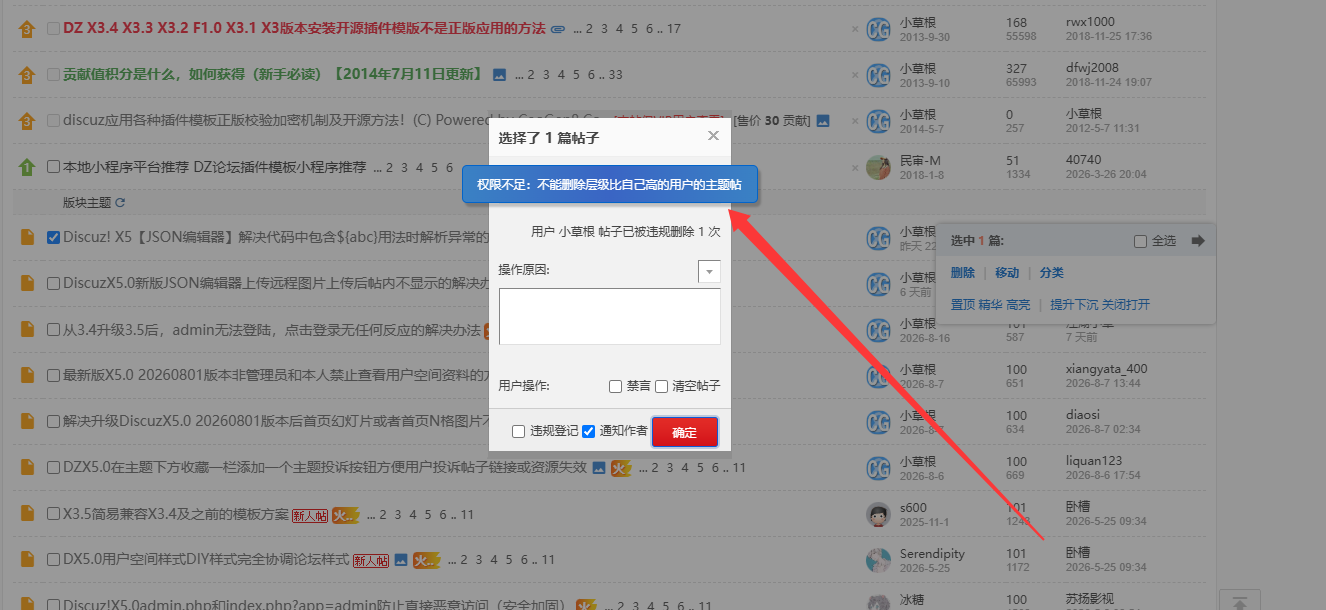Tick 全选 in the selection panel

pyautogui.click(x=1141, y=241)
